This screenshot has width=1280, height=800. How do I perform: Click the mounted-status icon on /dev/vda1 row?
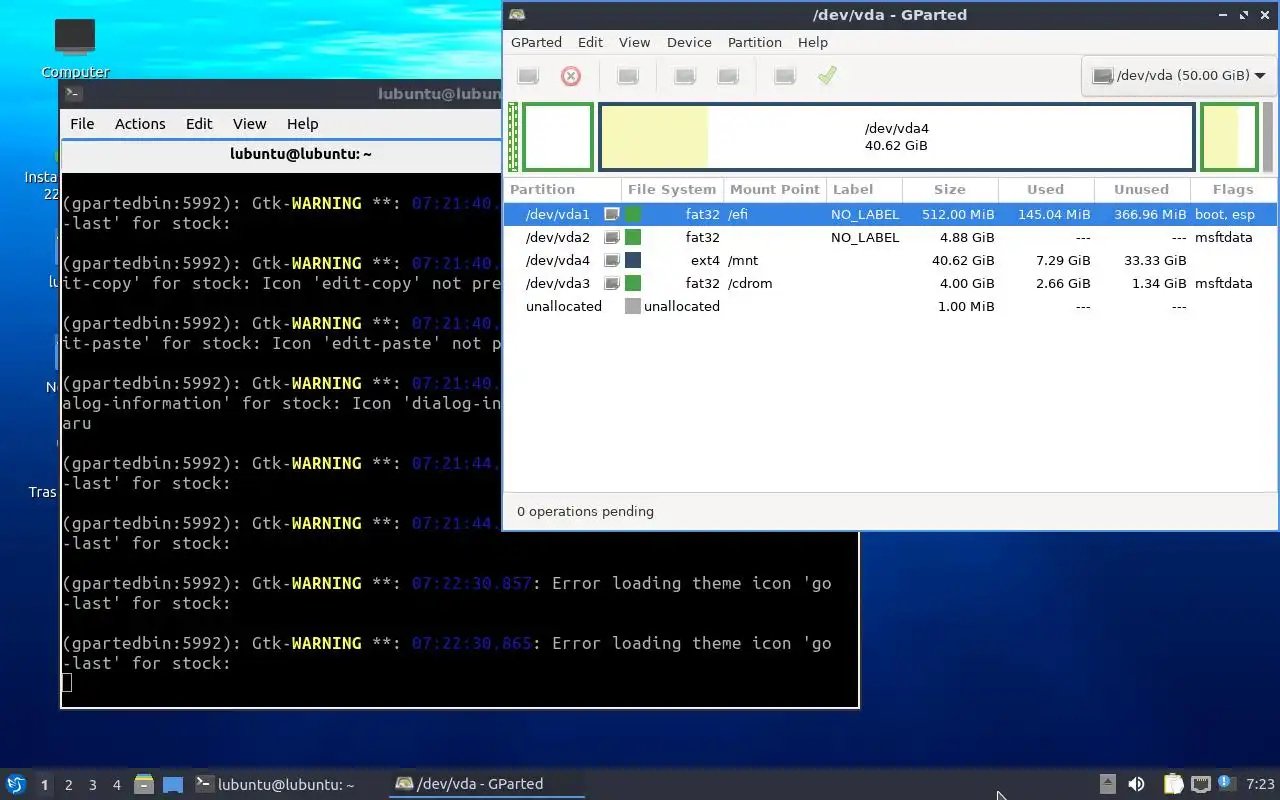(x=612, y=214)
